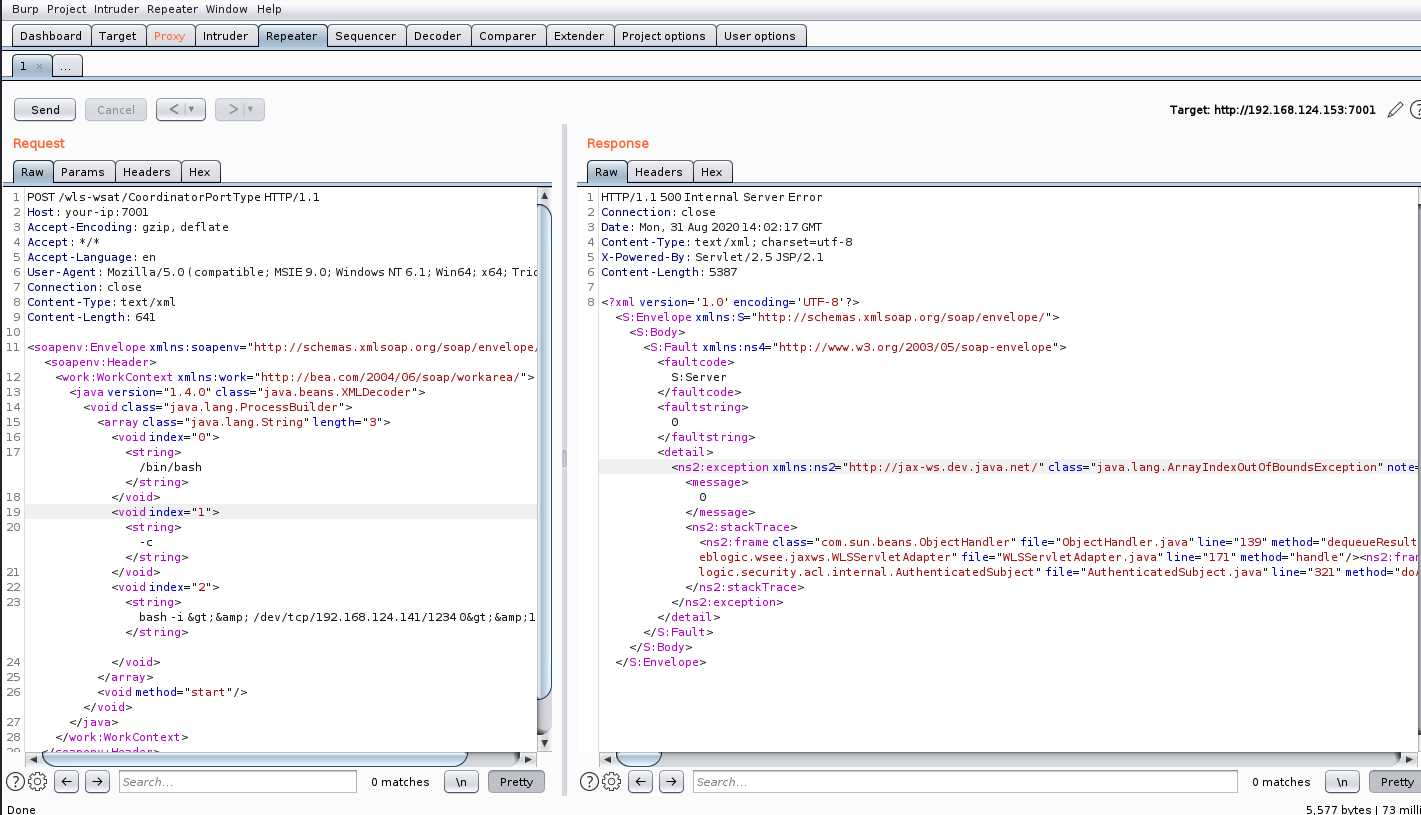Open Request panel help question-mark icon
1421x815 pixels.
click(16, 782)
